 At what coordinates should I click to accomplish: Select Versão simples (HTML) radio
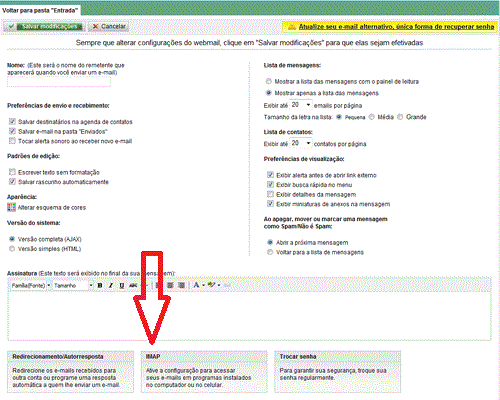[12, 249]
